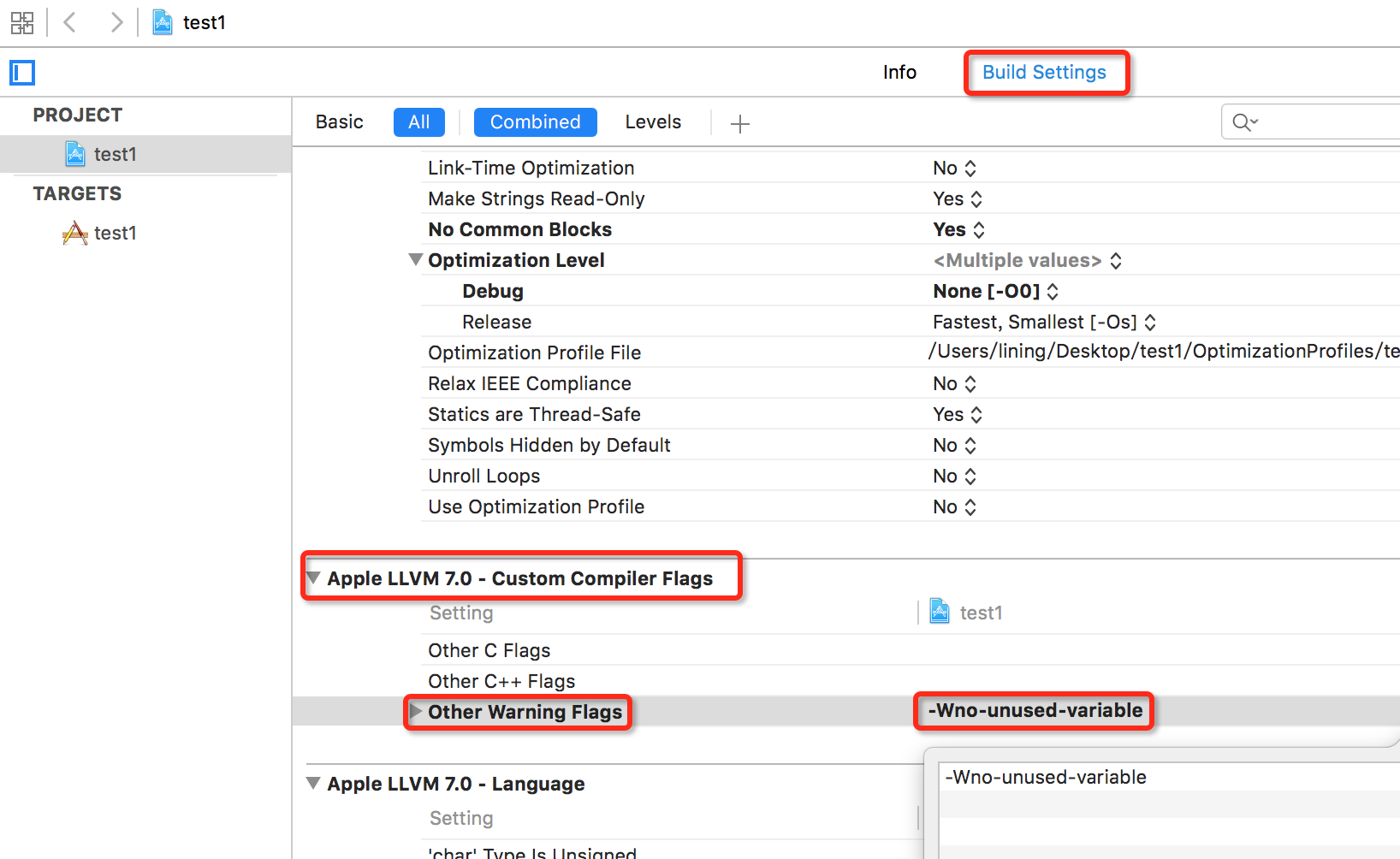Go back in editor history
Viewport: 1400px width, 859px height.
(70, 22)
